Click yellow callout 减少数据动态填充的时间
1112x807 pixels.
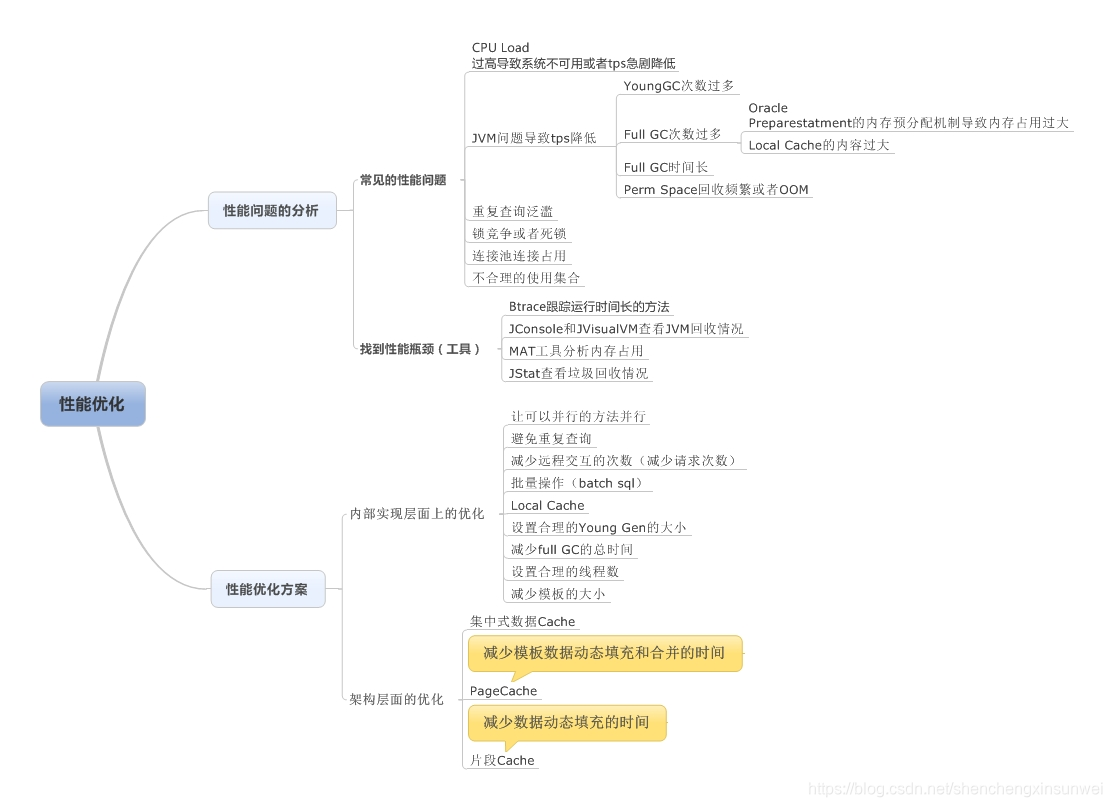567,723
